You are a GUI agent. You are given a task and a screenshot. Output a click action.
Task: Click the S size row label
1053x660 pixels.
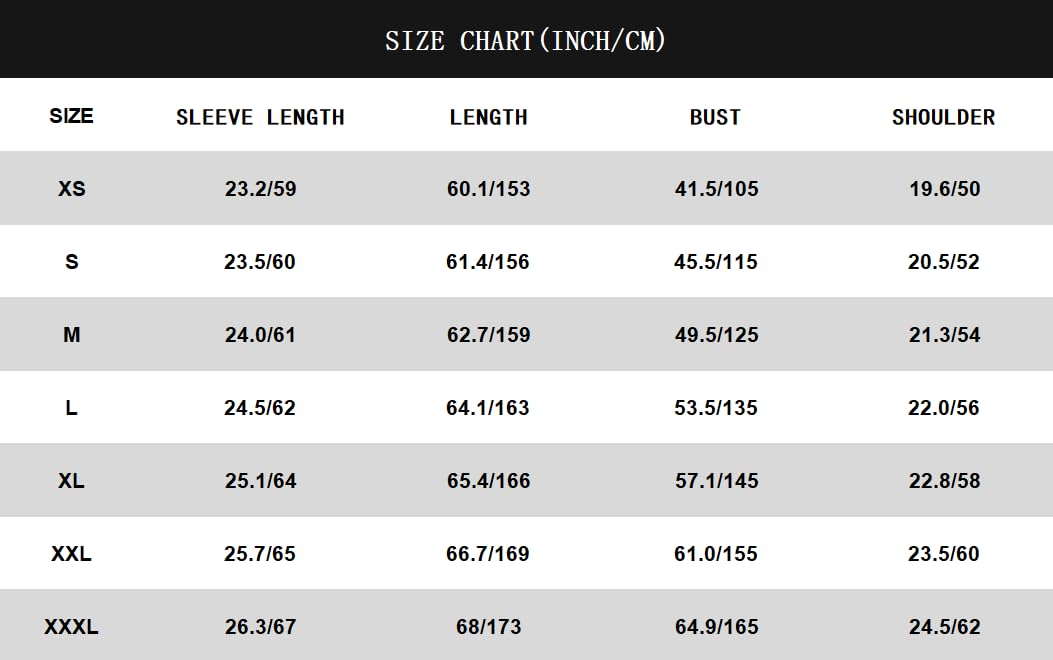(71, 262)
